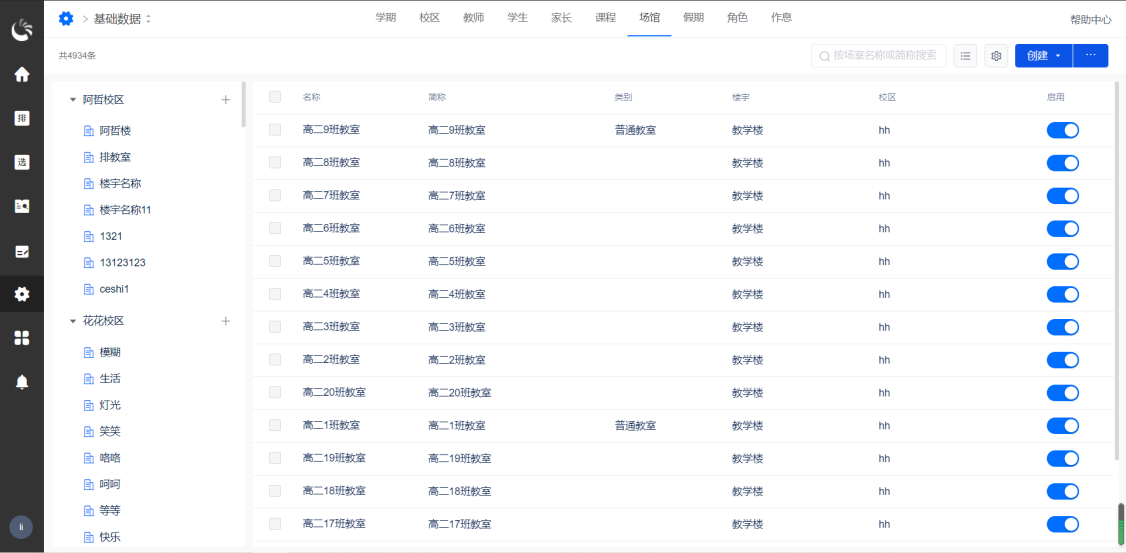Select 楼宇名称11 in the tree
The image size is (1126, 553).
point(126,210)
